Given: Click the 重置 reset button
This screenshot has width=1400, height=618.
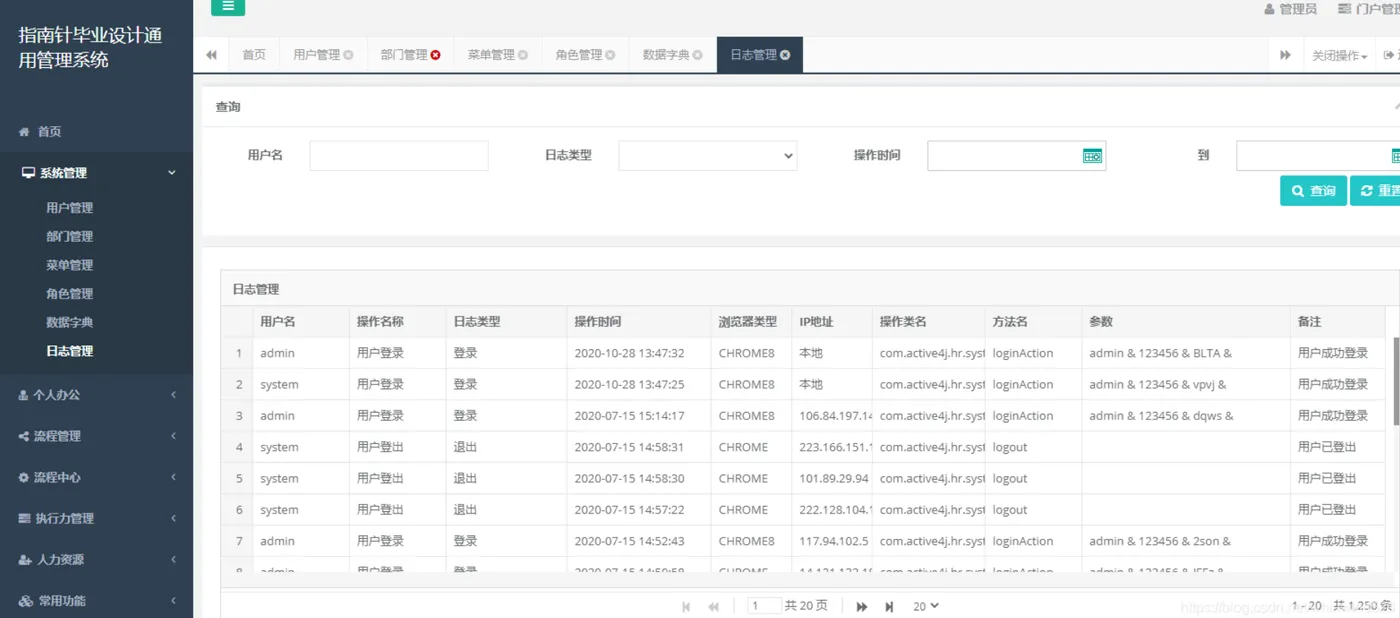Looking at the screenshot, I should [1376, 191].
